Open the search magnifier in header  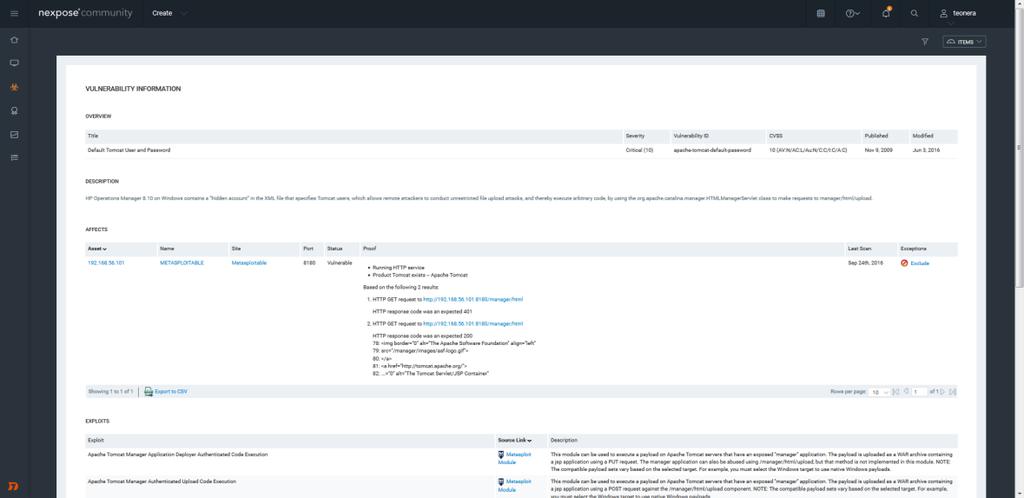click(914, 13)
